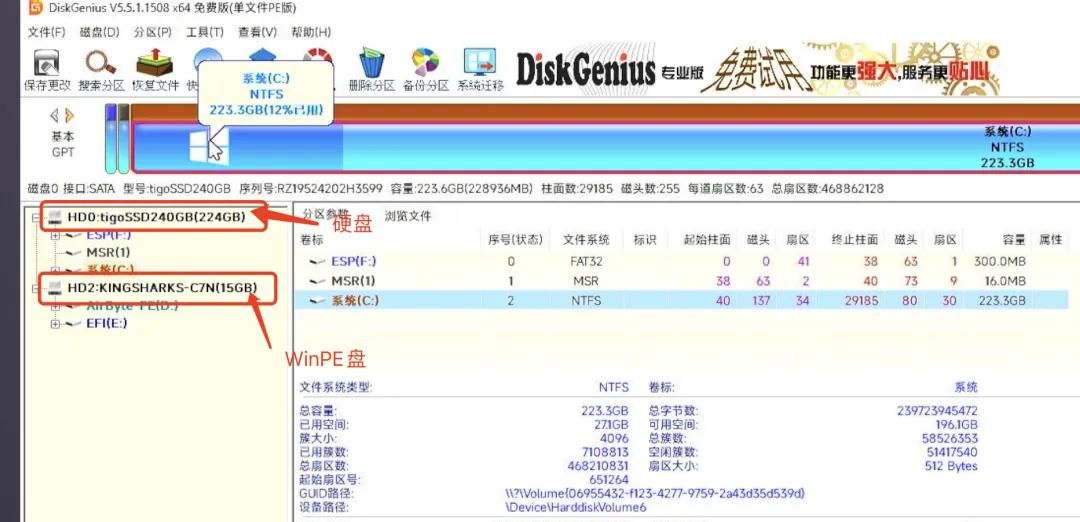Click the 512 Bytes sector size value

pyautogui.click(x=951, y=466)
